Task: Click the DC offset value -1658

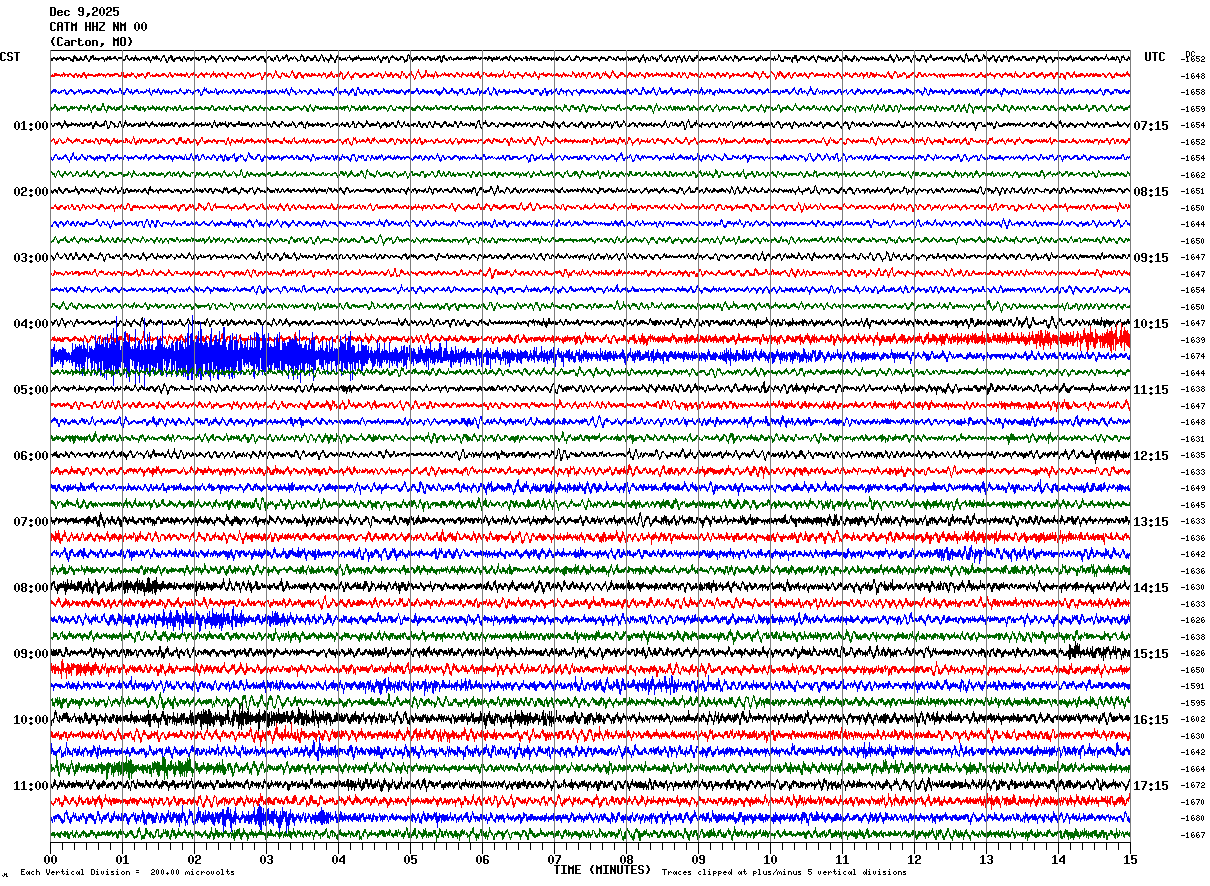Action: click(1193, 92)
